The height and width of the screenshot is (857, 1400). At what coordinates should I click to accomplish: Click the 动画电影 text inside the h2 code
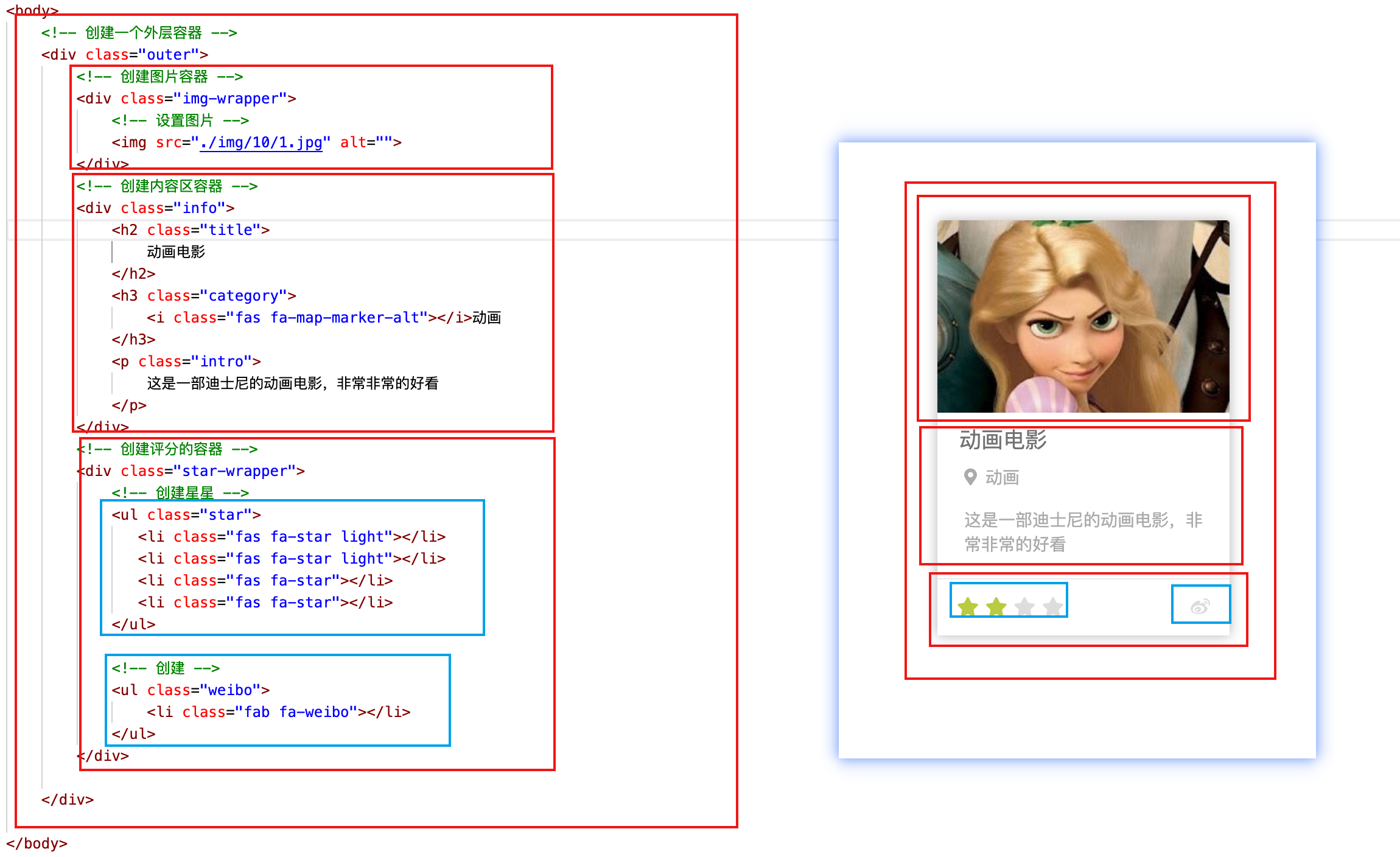pos(176,252)
